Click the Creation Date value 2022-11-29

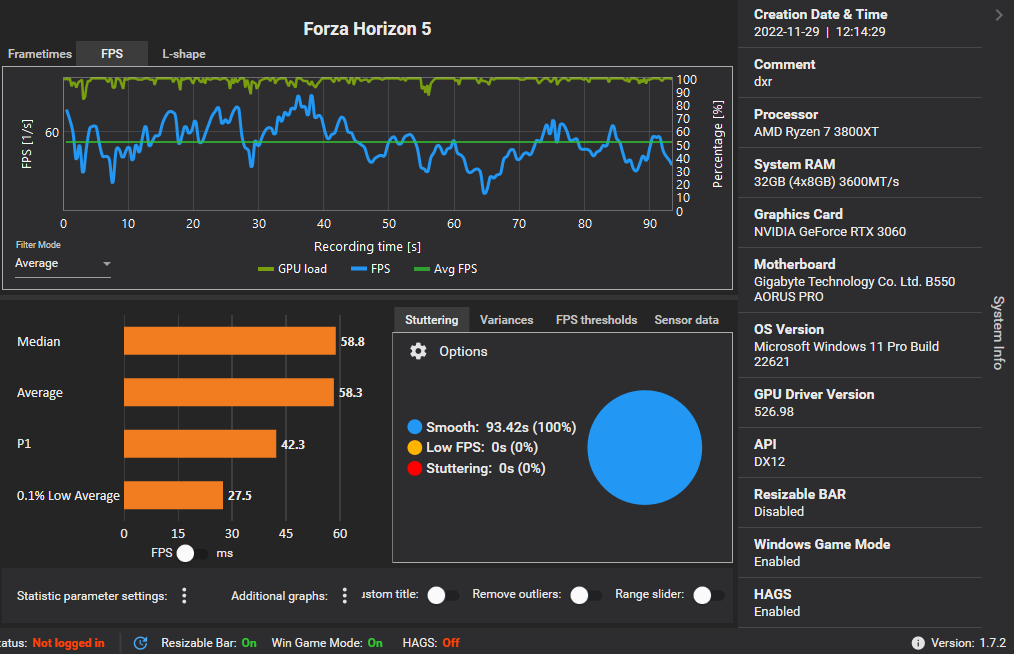coord(786,32)
